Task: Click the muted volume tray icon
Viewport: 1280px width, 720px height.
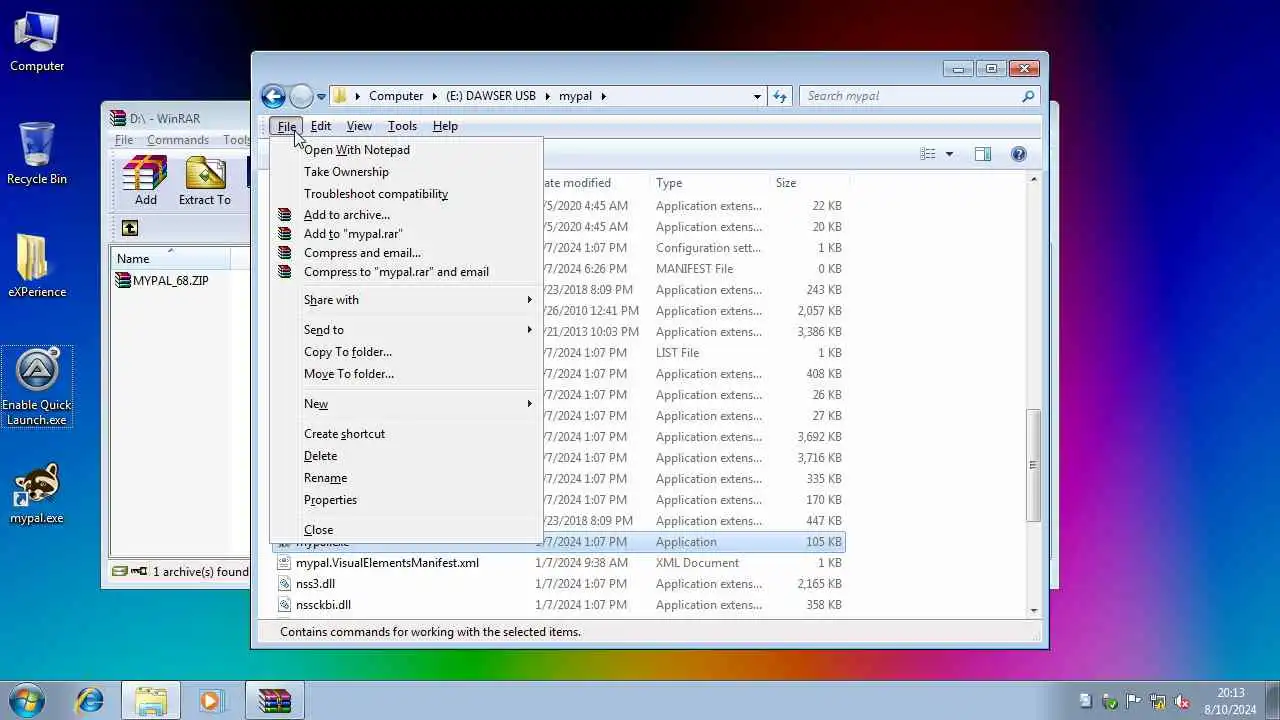Action: pyautogui.click(x=1181, y=701)
